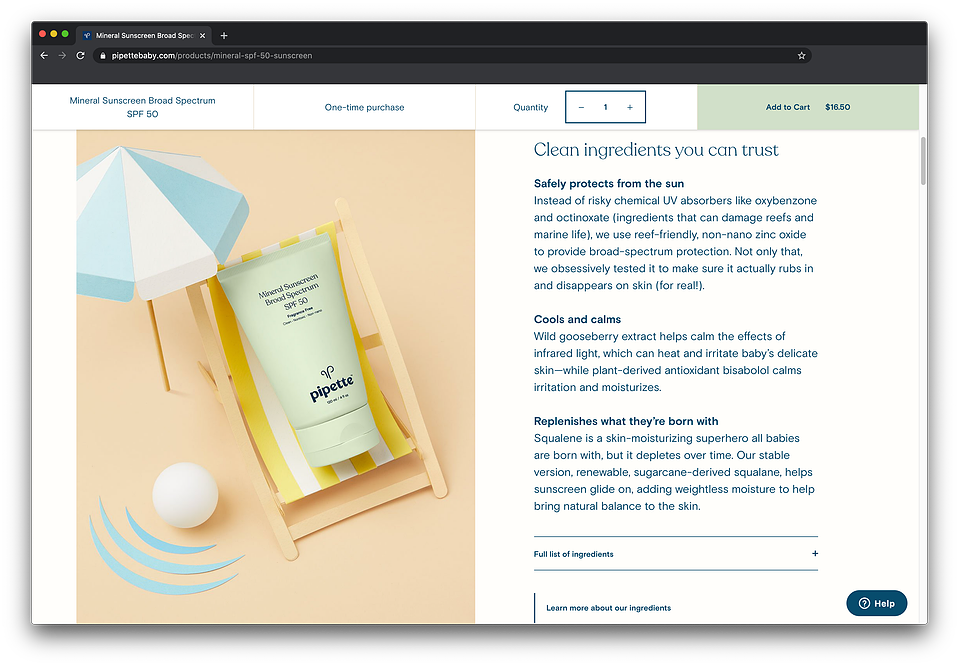Screen dimensions: 959x666
Task: Decrease quantity with the minus button
Action: click(x=581, y=107)
